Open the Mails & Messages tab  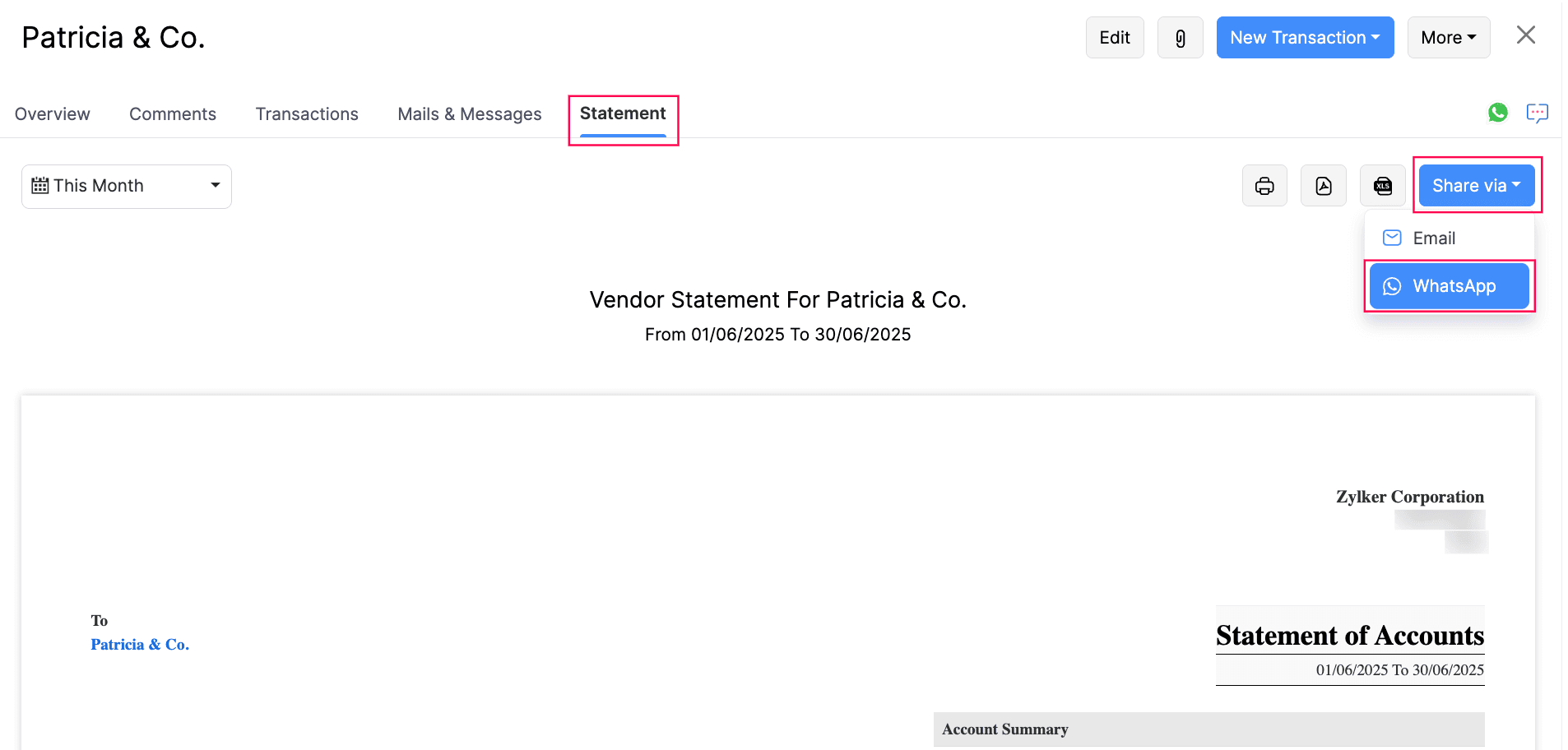click(x=469, y=113)
